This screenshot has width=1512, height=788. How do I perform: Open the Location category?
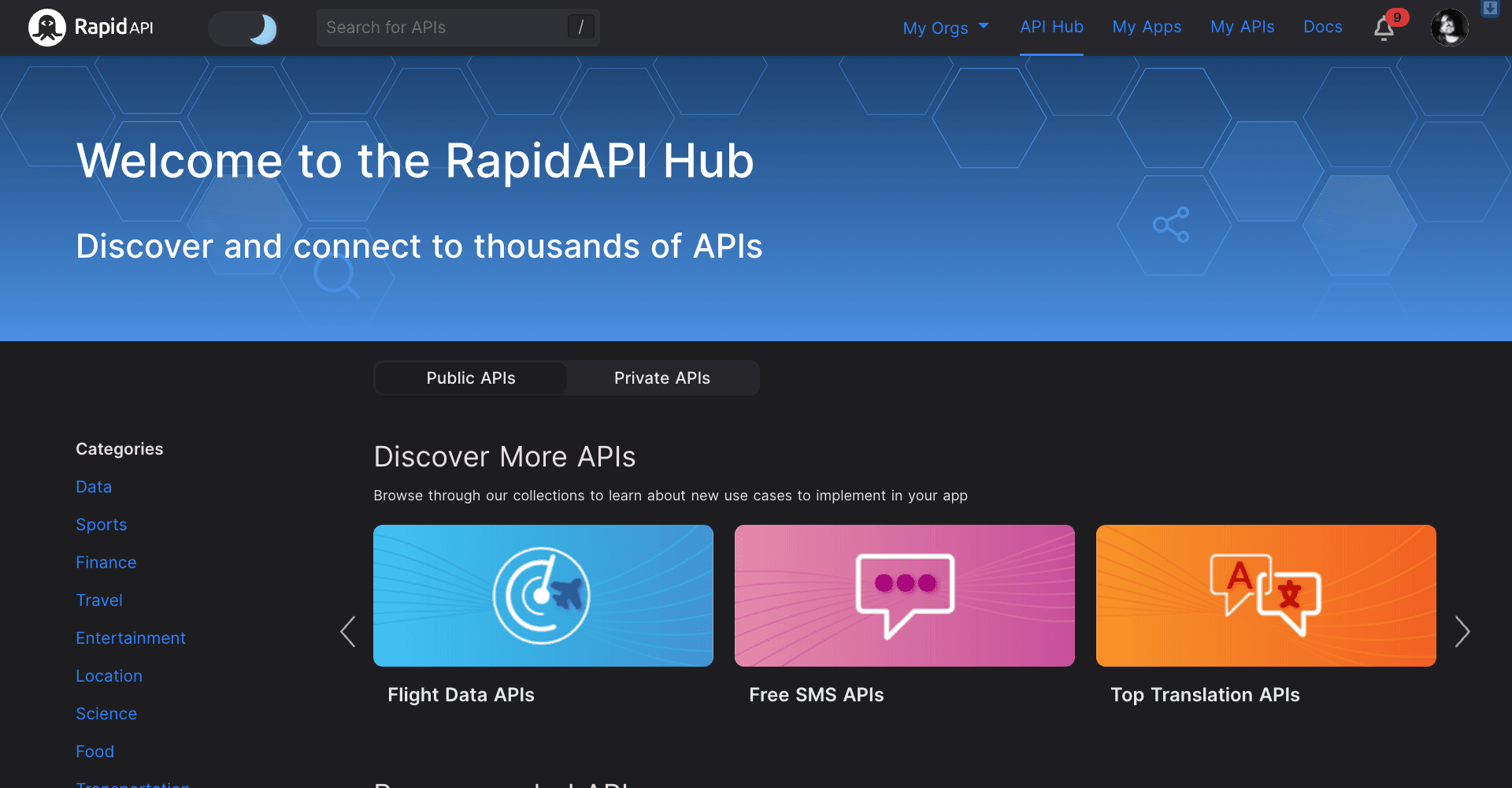pos(109,676)
